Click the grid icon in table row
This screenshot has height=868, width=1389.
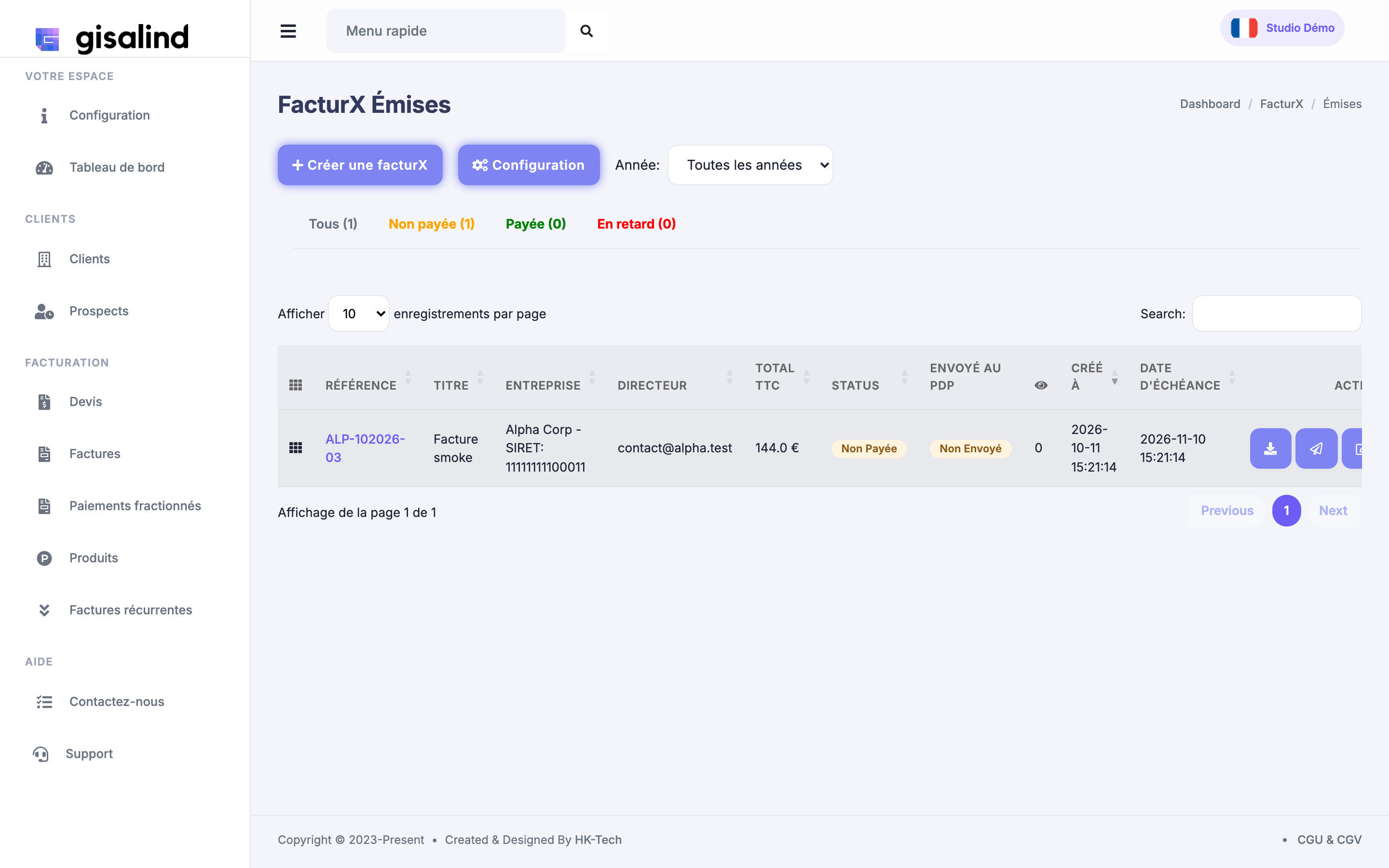[296, 448]
